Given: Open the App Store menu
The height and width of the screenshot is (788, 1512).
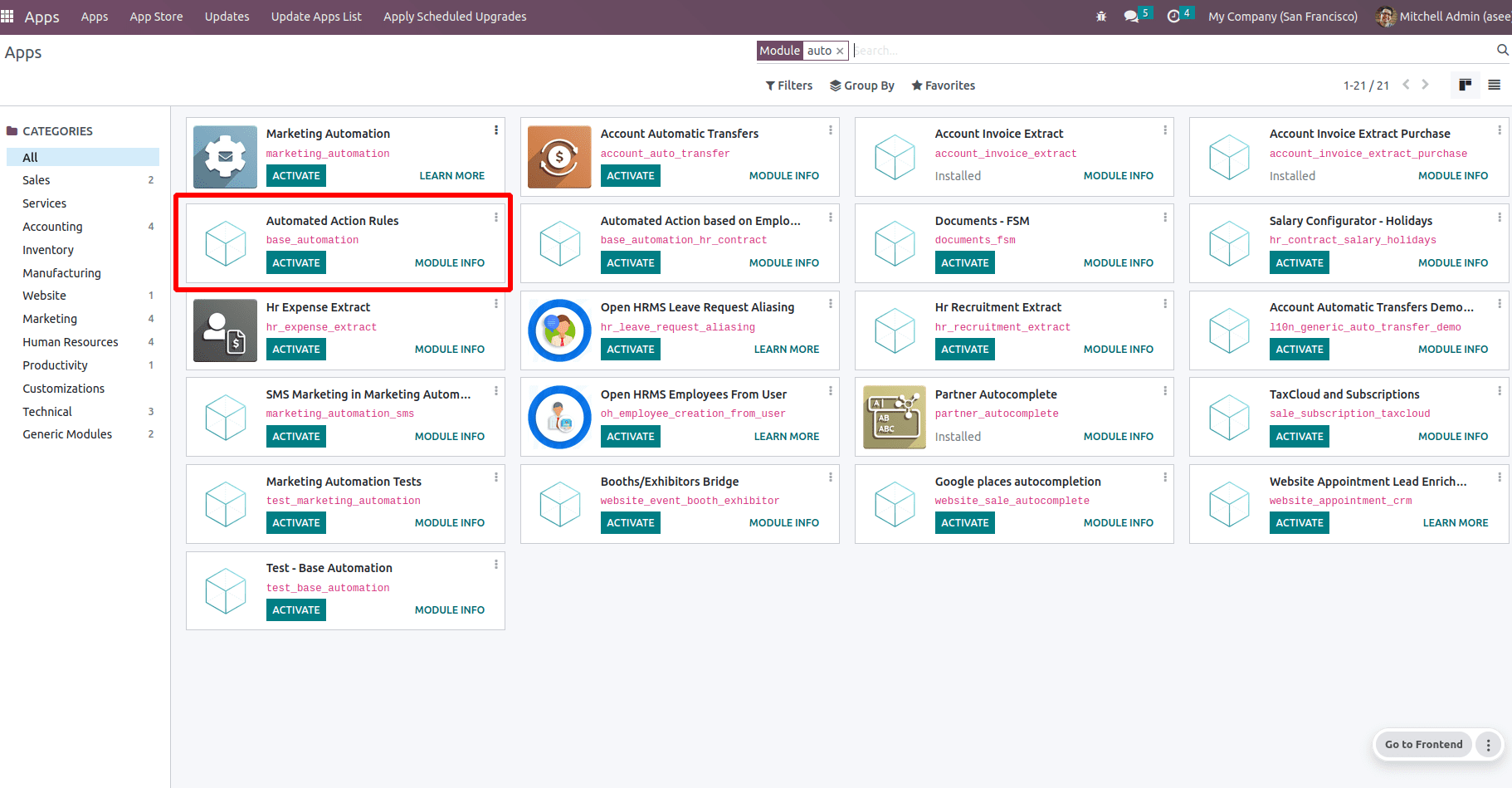Looking at the screenshot, I should (156, 17).
